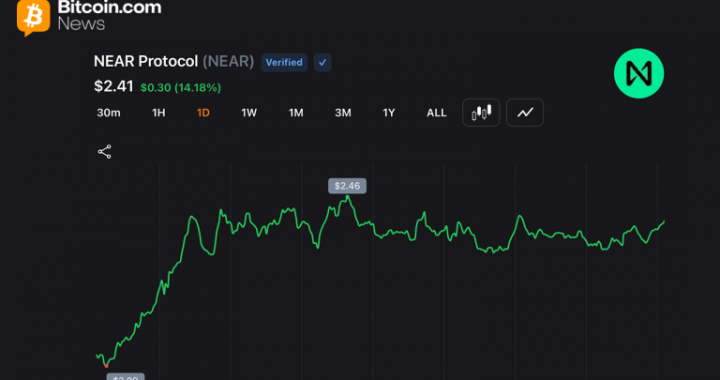This screenshot has height=380, width=720.
Task: Click the blue checkmark badge icon
Action: click(x=322, y=62)
